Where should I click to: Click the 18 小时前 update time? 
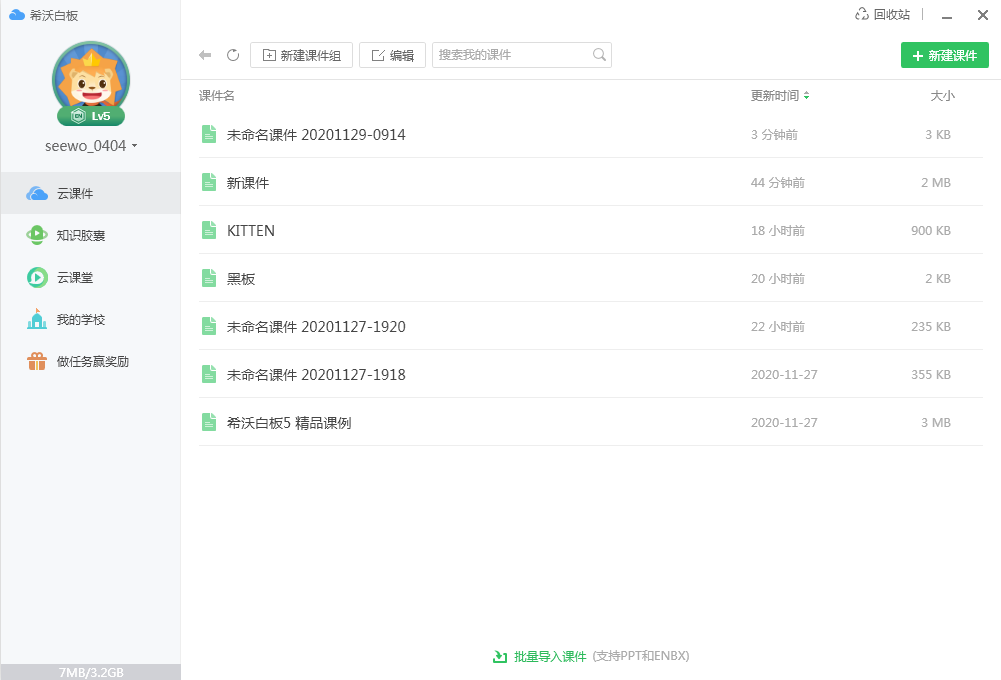[x=778, y=230]
